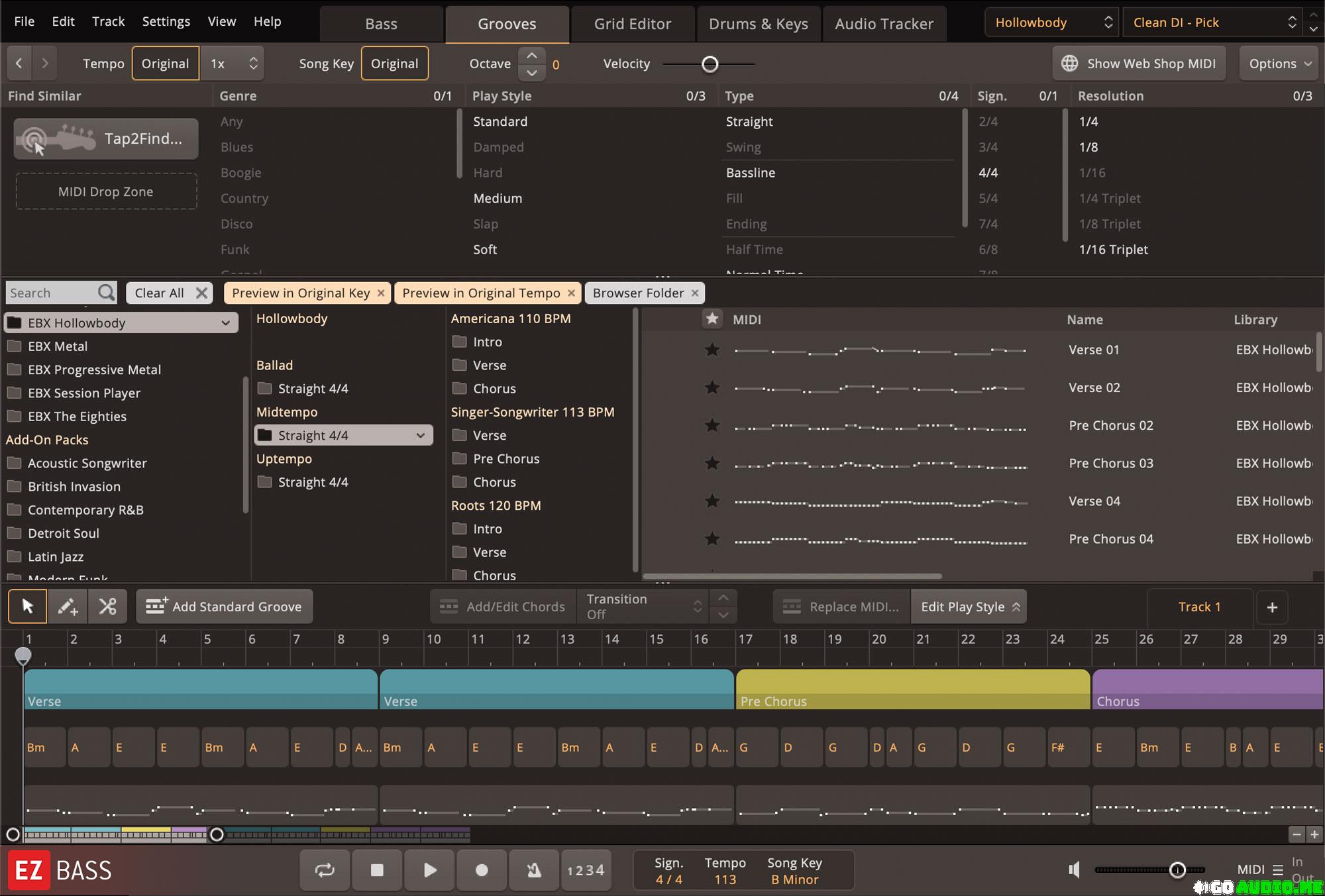Screen dimensions: 1325x896
Task: Remove the Preview in Original Key filter
Action: (x=381, y=293)
